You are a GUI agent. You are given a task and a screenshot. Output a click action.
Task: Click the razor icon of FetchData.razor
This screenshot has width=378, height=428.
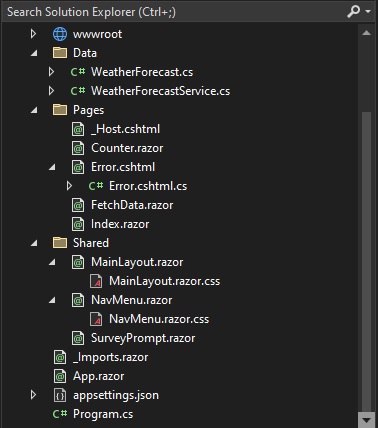[x=78, y=205]
